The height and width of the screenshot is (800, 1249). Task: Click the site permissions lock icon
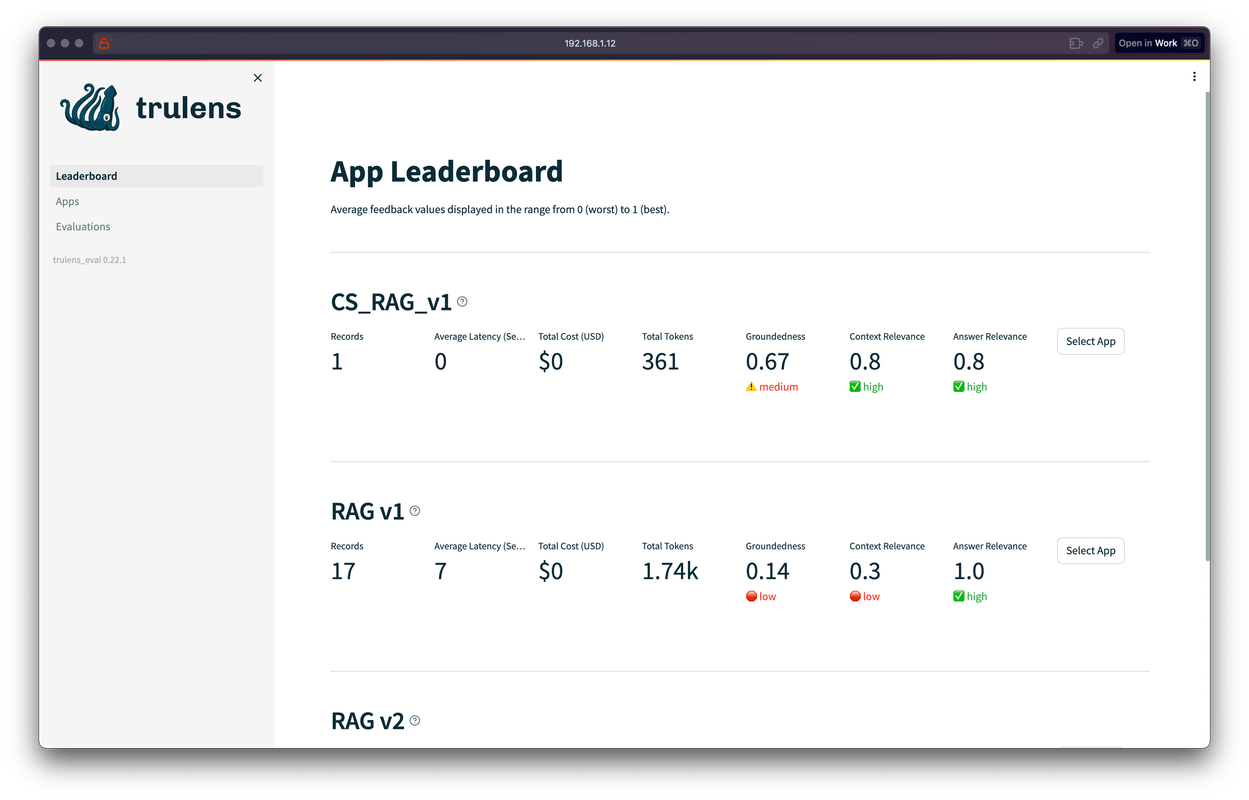[x=103, y=43]
